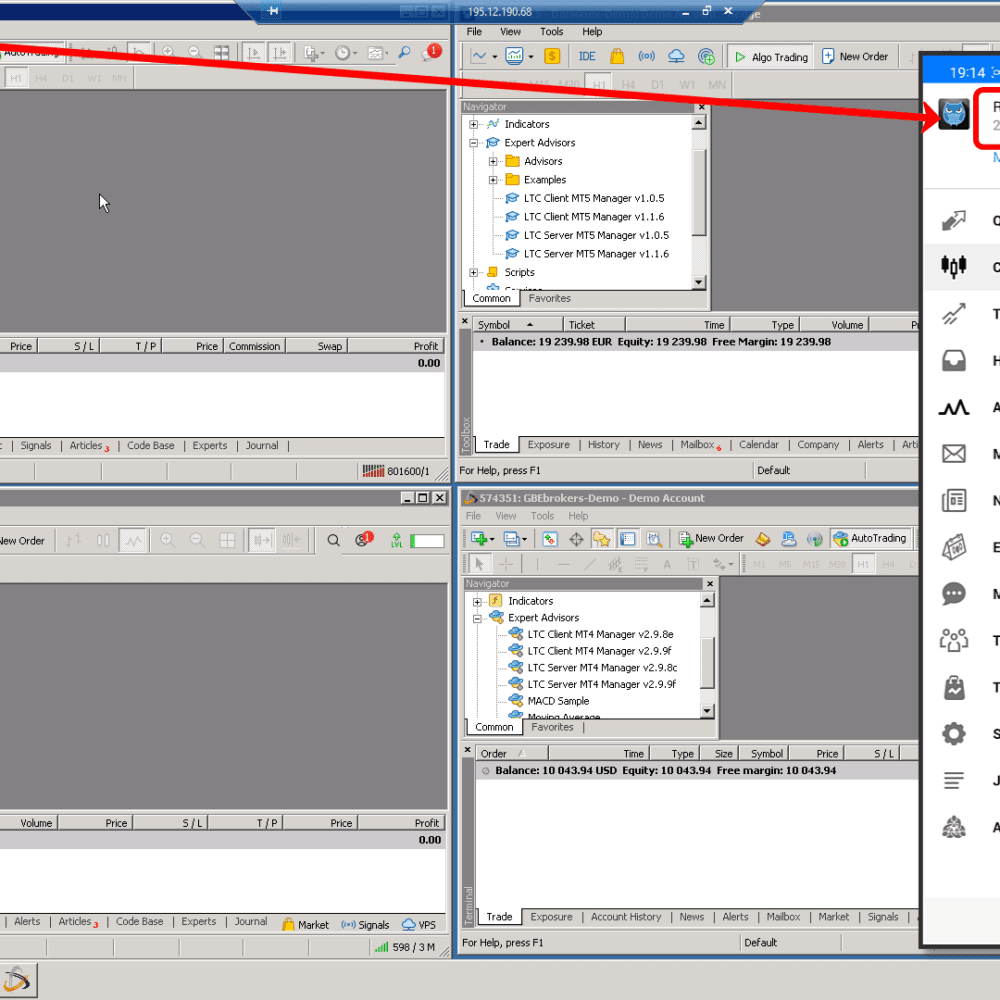Switch to Calendar tab in MT5 Toolbox
The height and width of the screenshot is (1000, 1000).
click(758, 445)
